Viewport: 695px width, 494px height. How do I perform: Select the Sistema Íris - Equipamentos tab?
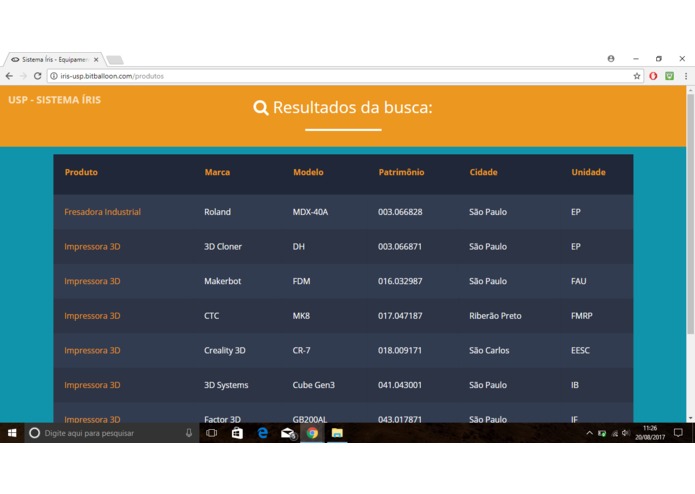(x=54, y=59)
